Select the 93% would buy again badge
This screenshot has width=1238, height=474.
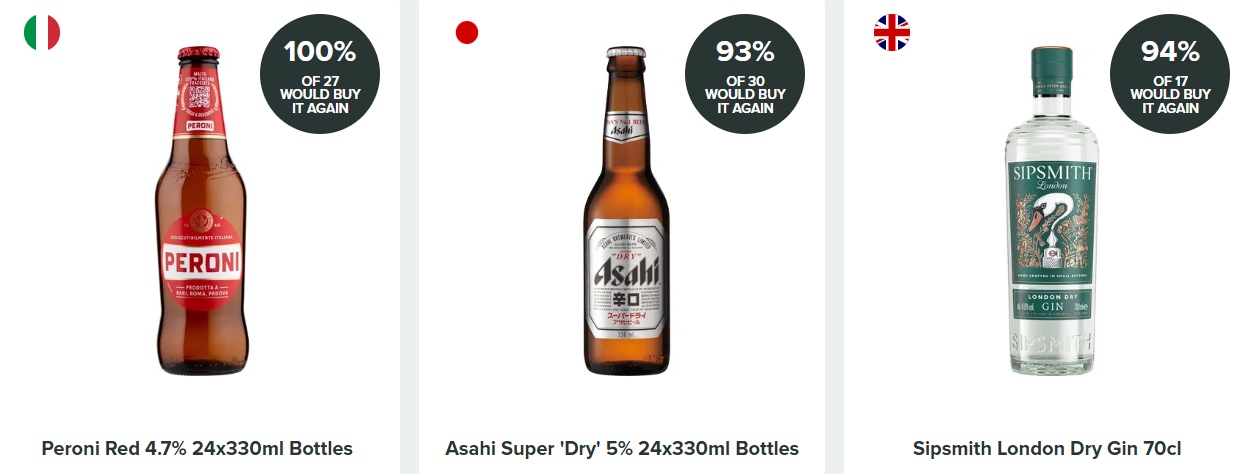tap(745, 74)
